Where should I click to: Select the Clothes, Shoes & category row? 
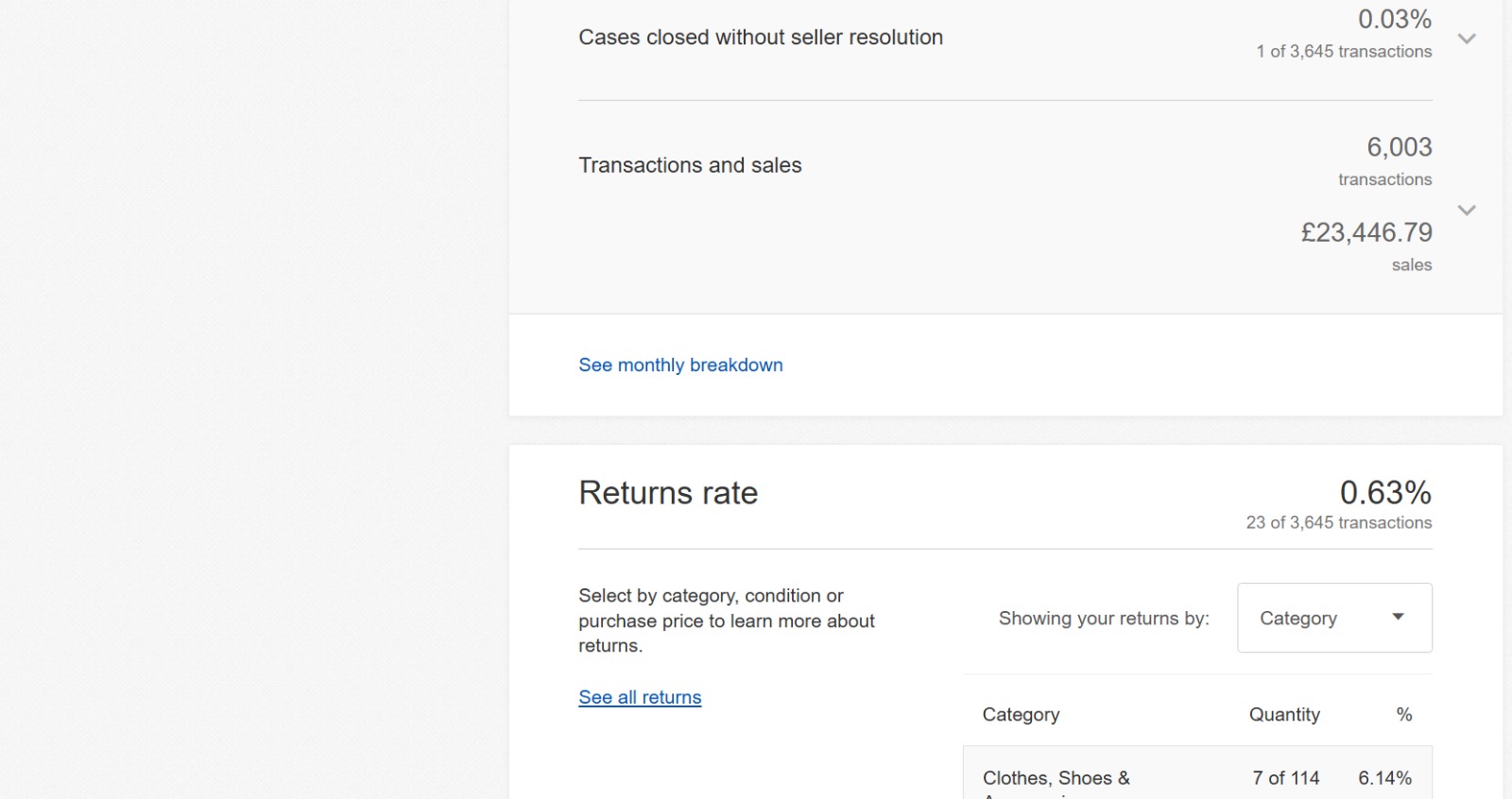click(x=1056, y=777)
